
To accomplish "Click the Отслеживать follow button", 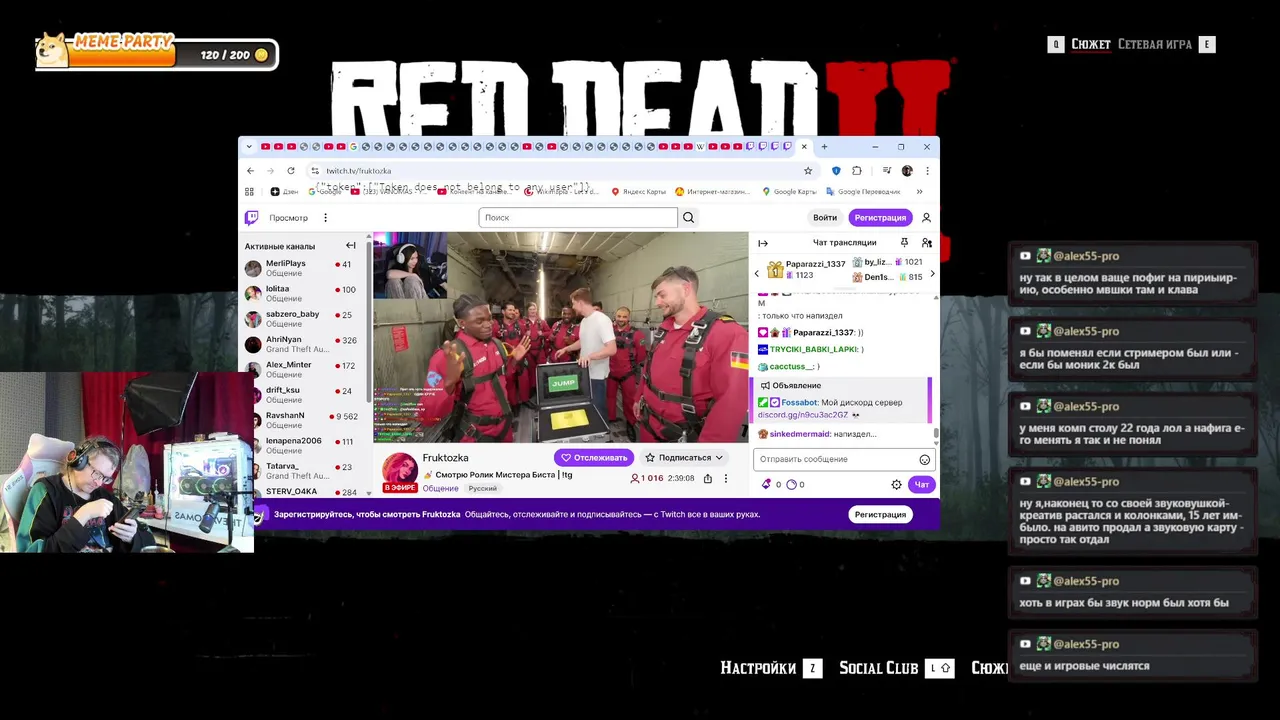I will (x=594, y=458).
